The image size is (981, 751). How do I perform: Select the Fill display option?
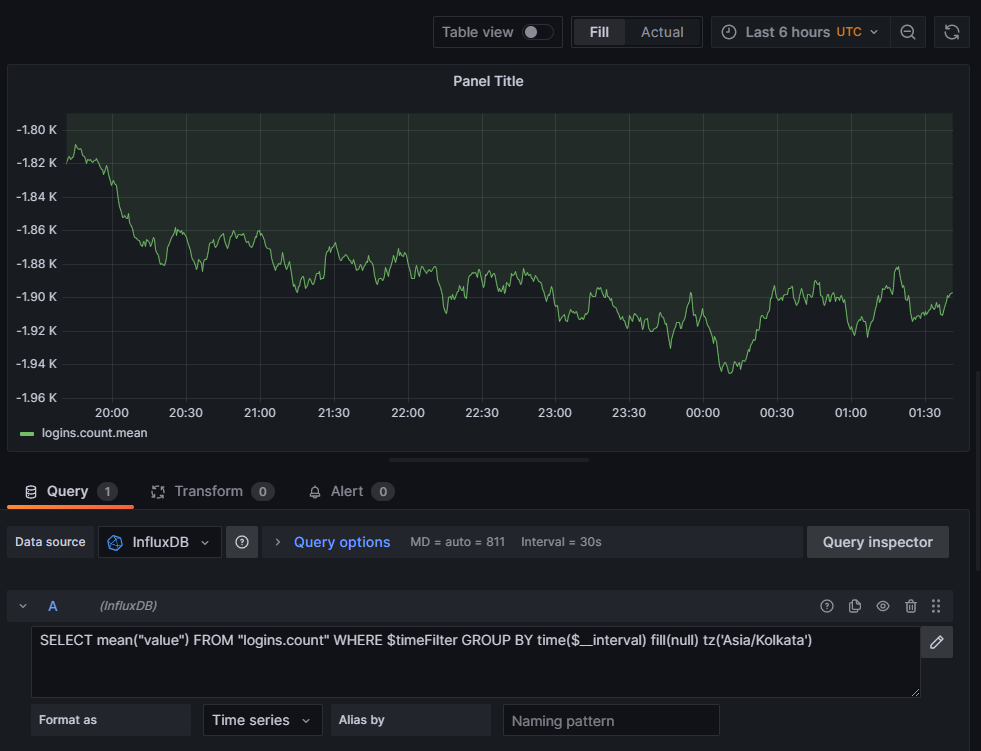[x=599, y=32]
